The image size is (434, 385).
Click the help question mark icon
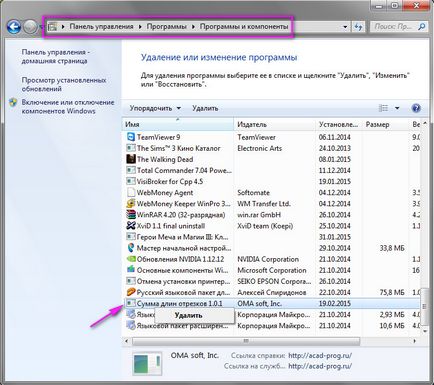pyautogui.click(x=416, y=108)
